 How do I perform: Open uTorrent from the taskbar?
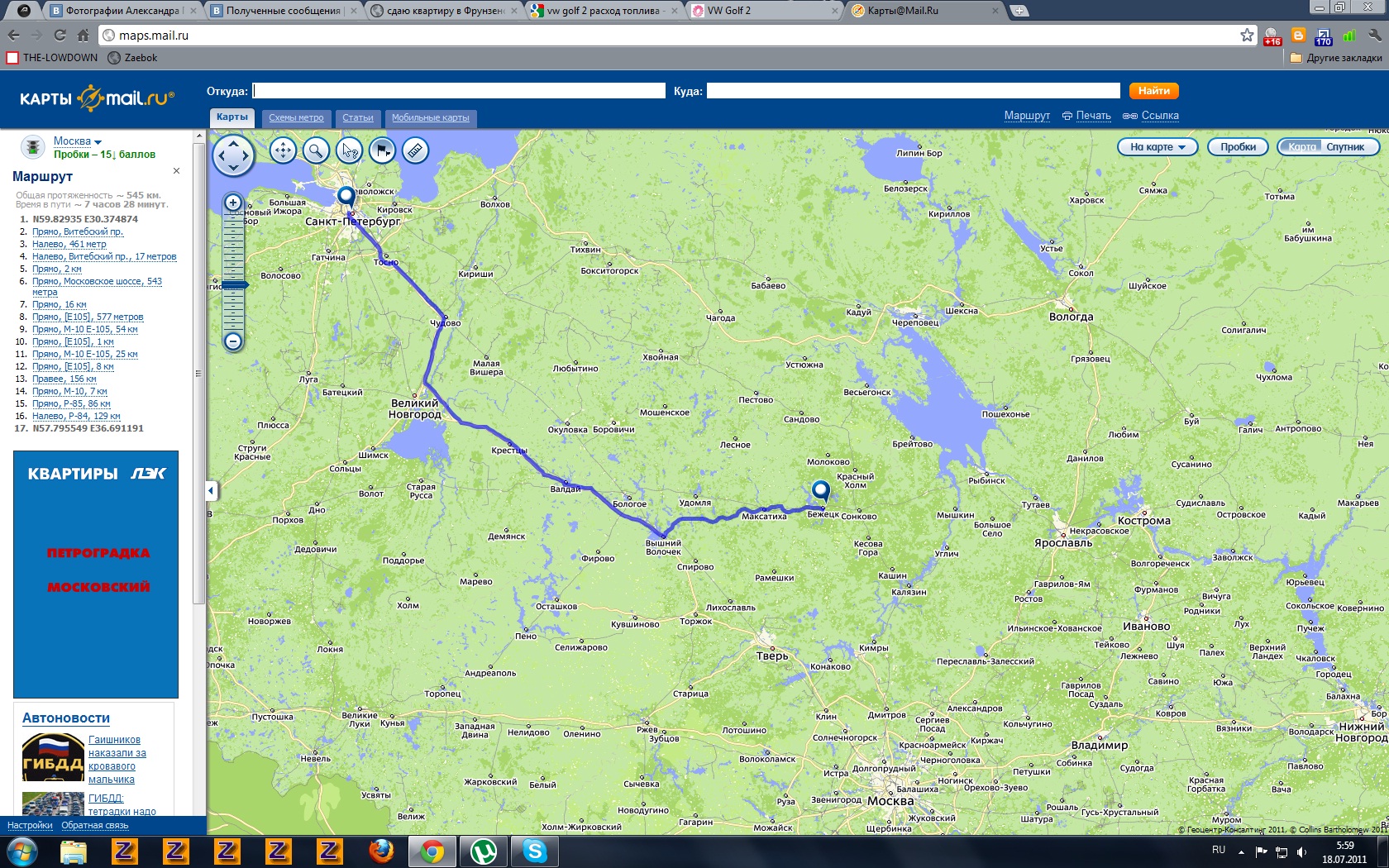[484, 851]
